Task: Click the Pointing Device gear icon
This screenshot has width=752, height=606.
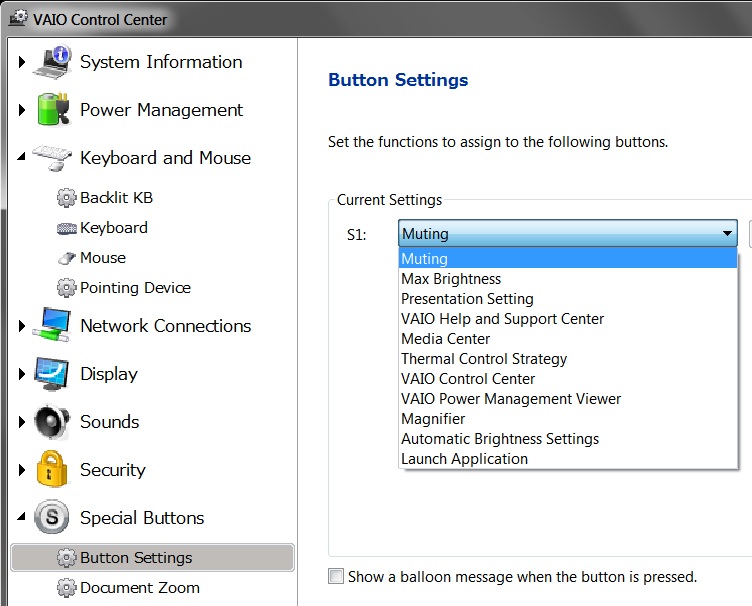Action: point(66,288)
